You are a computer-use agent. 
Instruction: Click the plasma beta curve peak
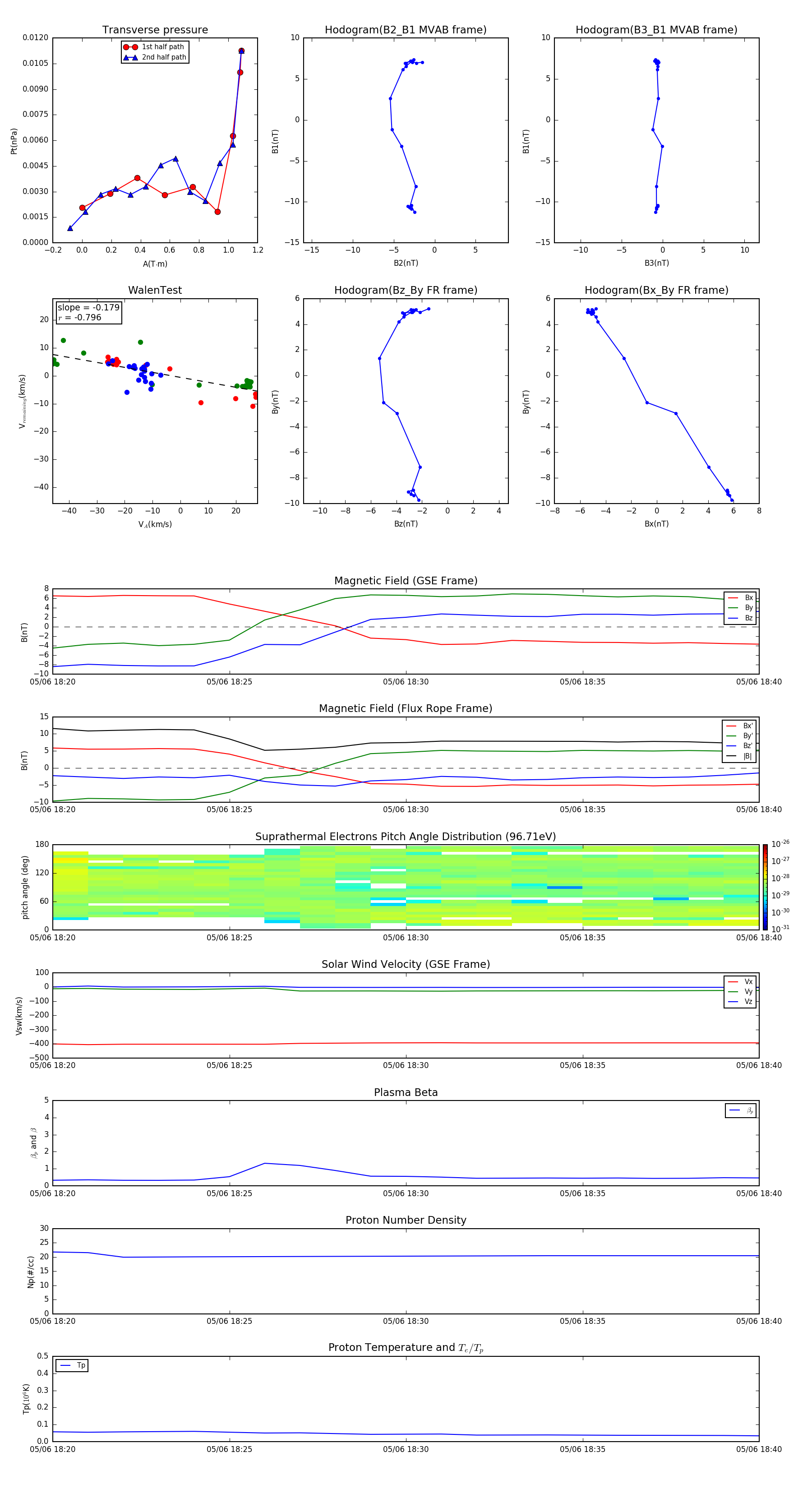pos(265,1164)
